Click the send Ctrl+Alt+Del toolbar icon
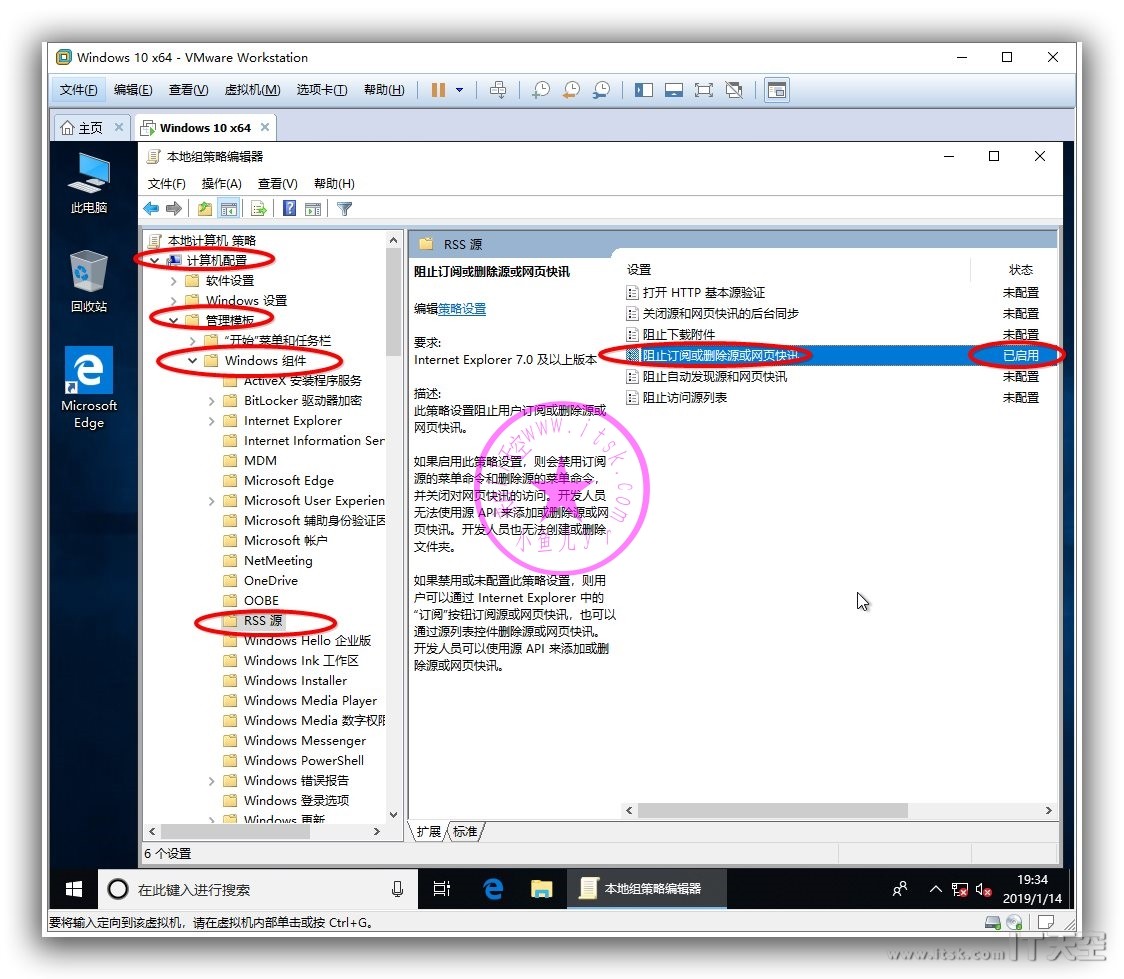Viewport: 1124px width, 979px height. pos(497,90)
